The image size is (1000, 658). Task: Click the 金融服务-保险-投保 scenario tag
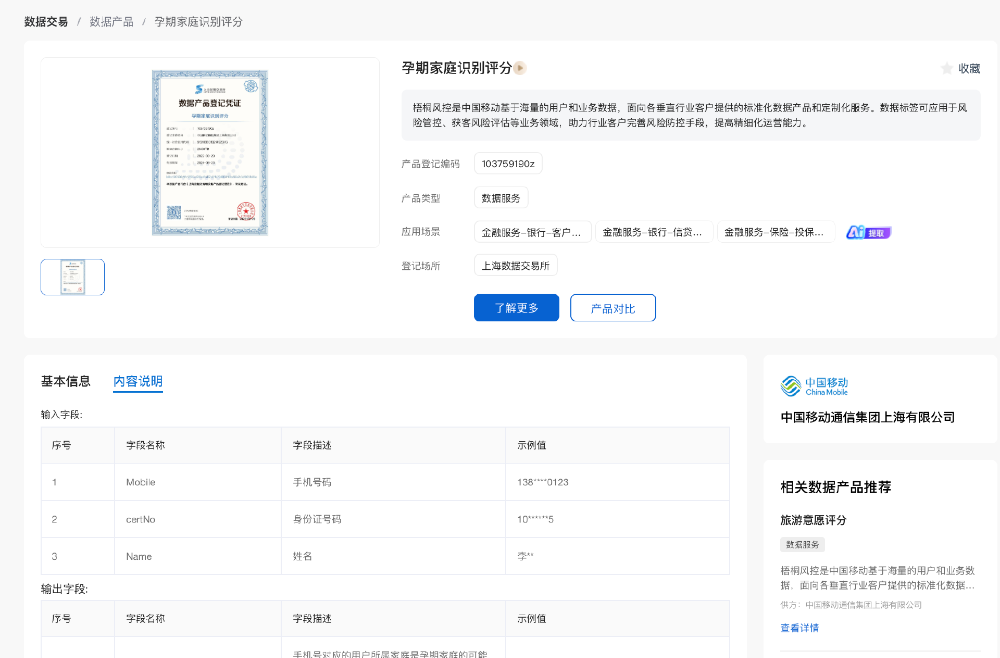776,232
